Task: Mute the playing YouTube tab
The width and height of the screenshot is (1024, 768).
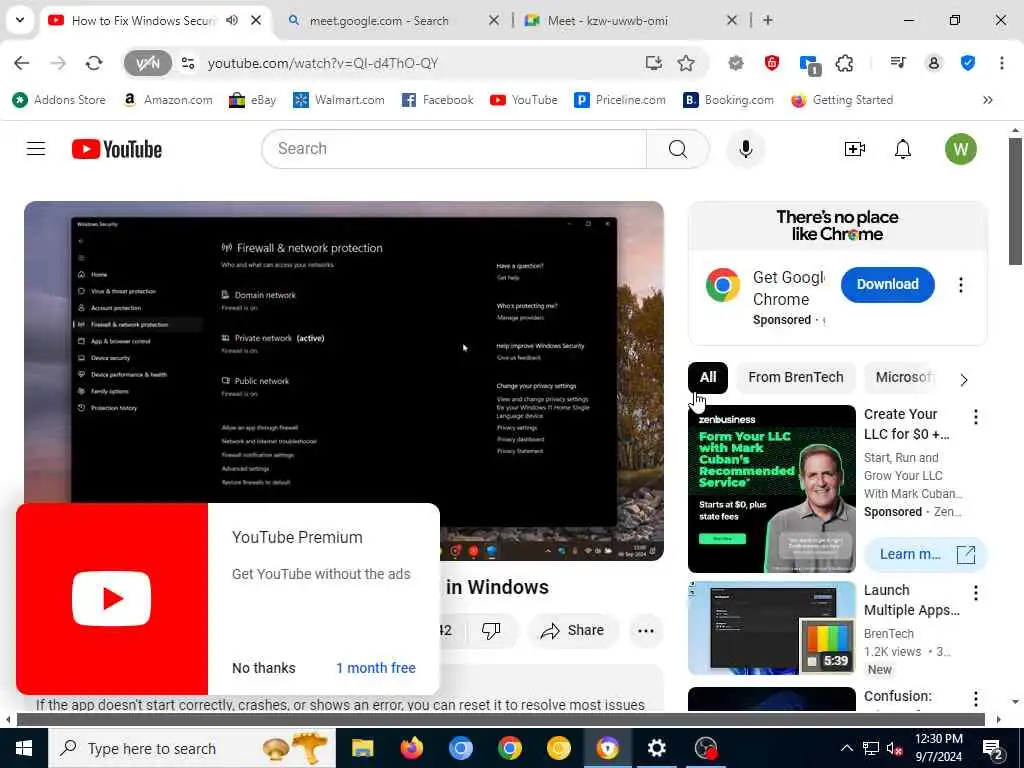Action: [232, 20]
